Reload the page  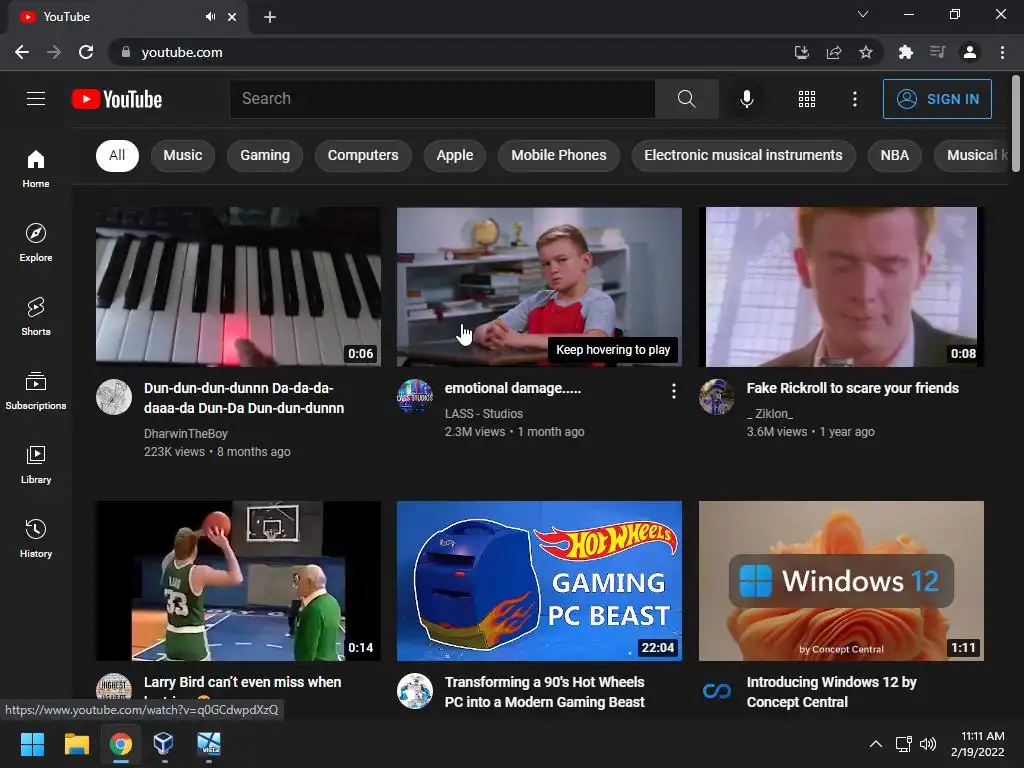tap(86, 52)
